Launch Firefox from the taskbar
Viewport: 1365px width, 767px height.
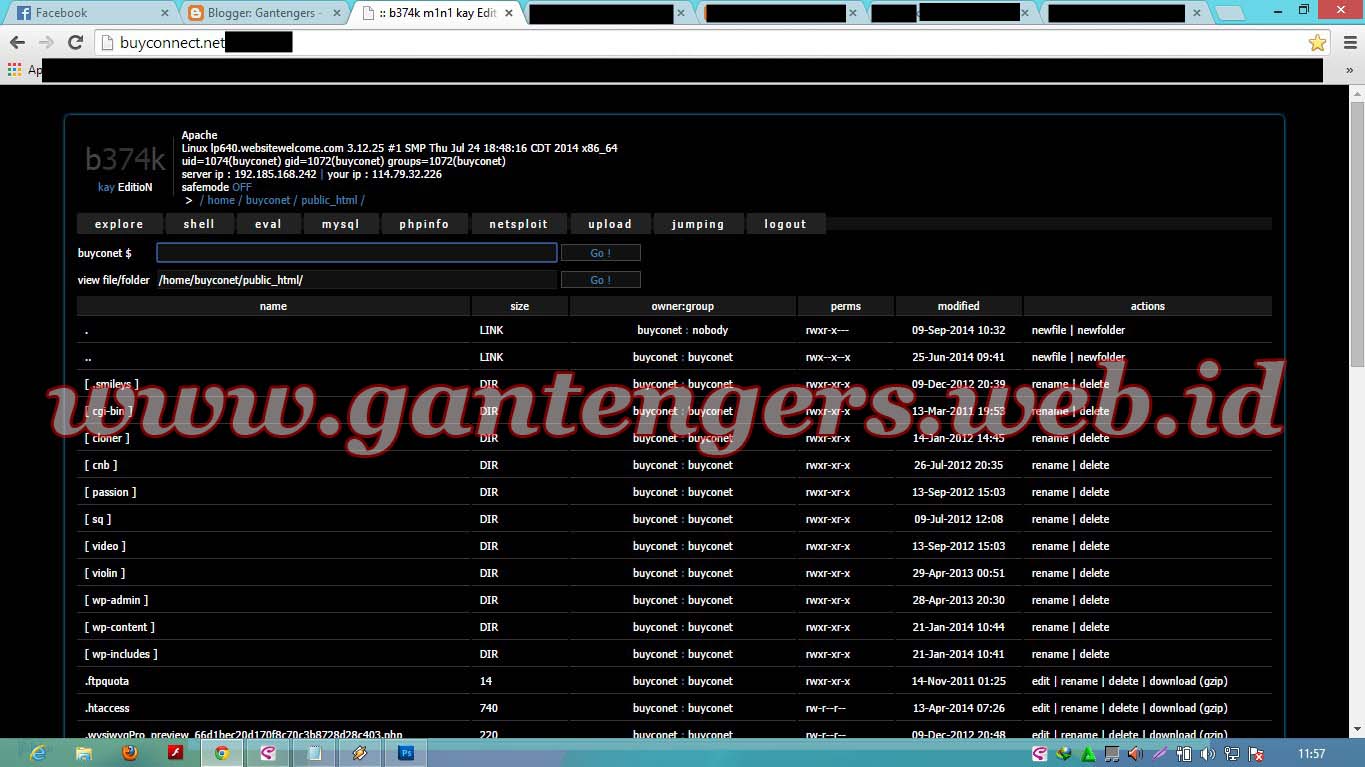tap(130, 752)
